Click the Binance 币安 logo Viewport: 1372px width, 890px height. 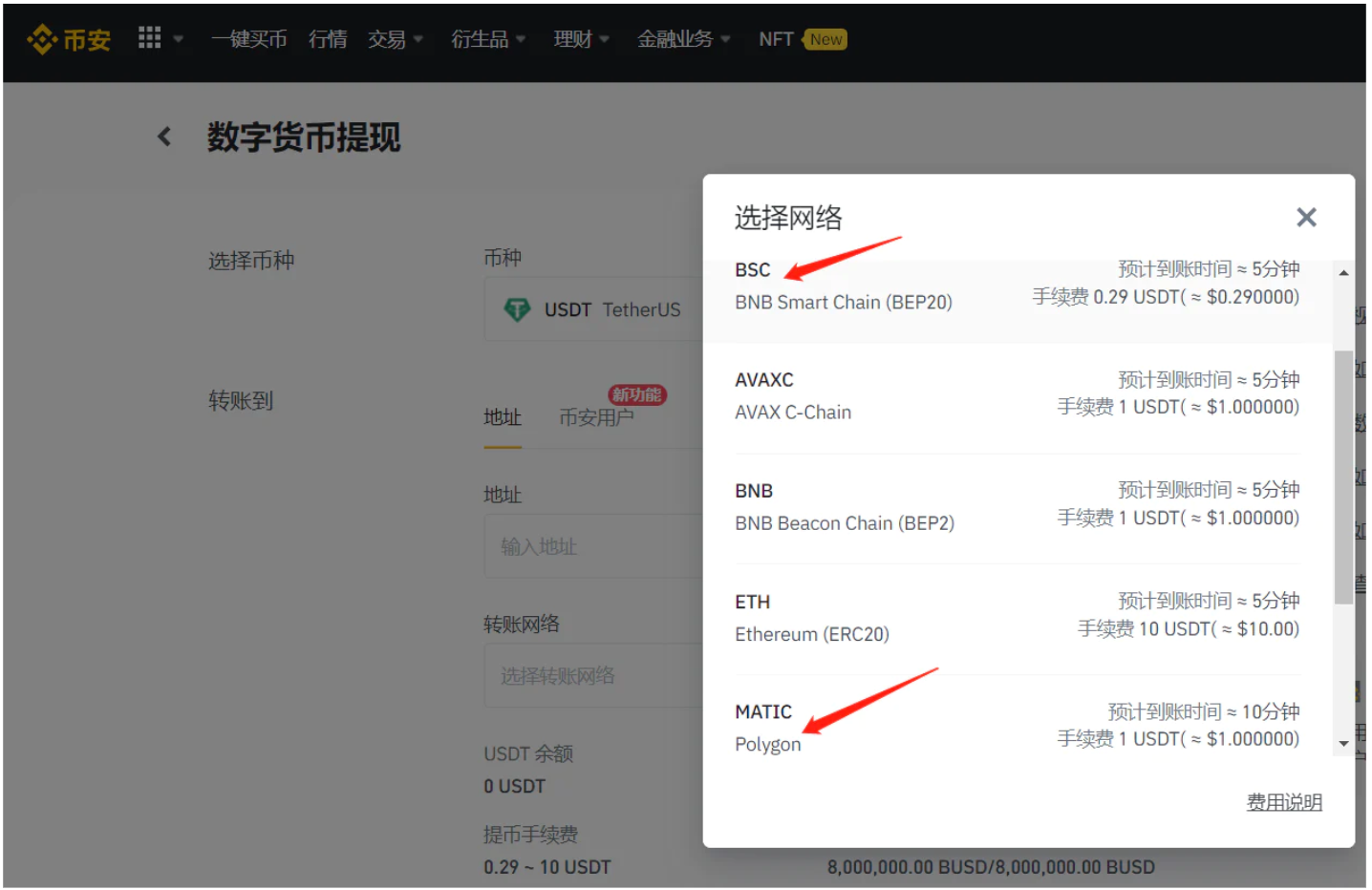(69, 39)
